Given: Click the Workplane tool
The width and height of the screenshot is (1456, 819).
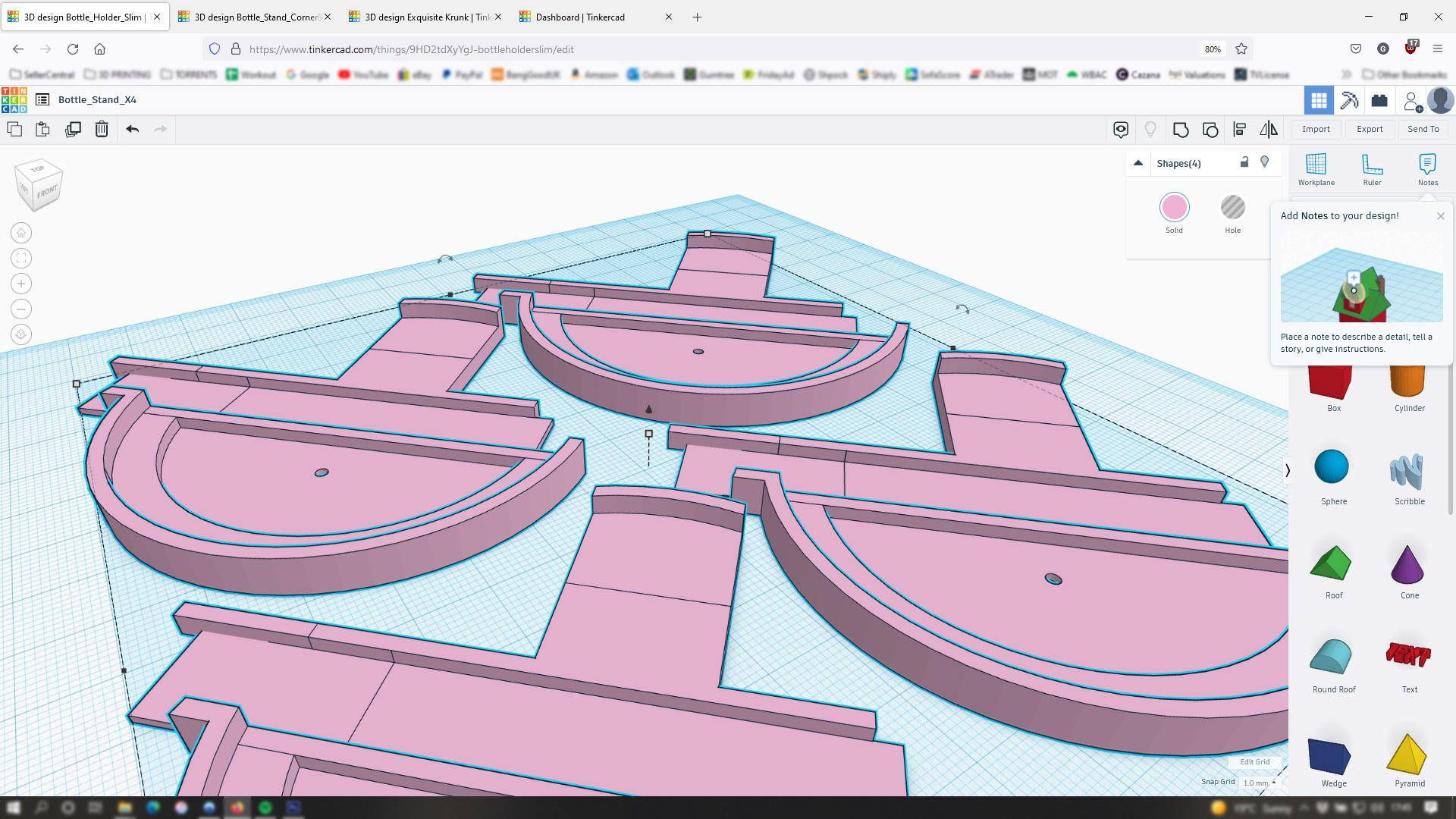Looking at the screenshot, I should [x=1316, y=169].
